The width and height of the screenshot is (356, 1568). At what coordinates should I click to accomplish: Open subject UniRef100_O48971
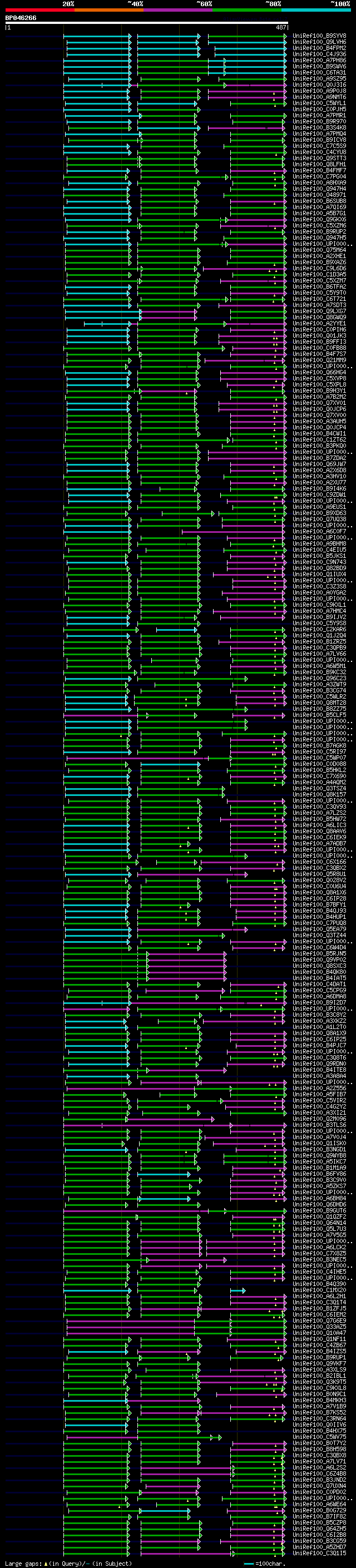pos(319,195)
